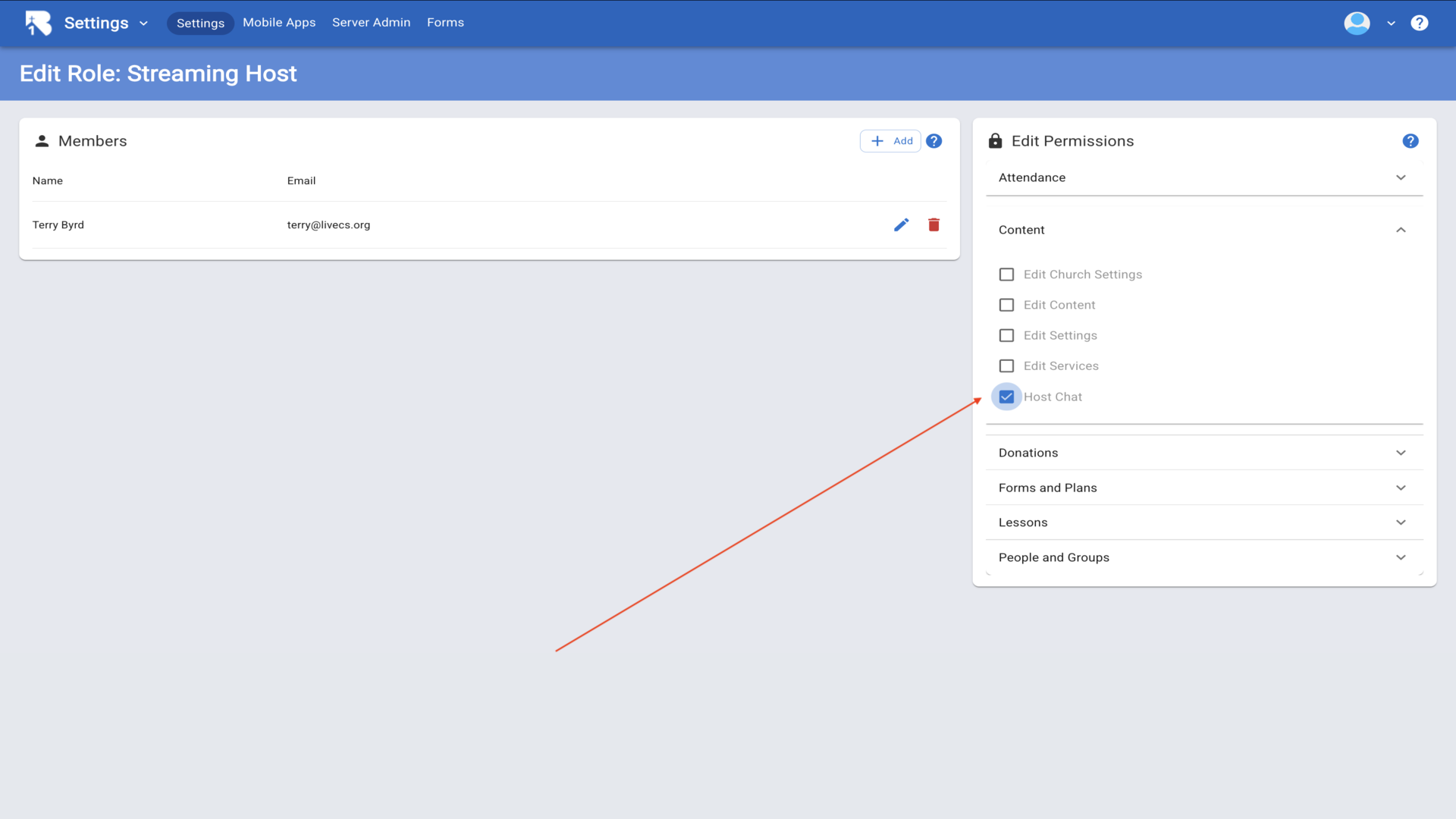Click the lock icon beside Edit Permissions
The height and width of the screenshot is (819, 1456).
995,141
